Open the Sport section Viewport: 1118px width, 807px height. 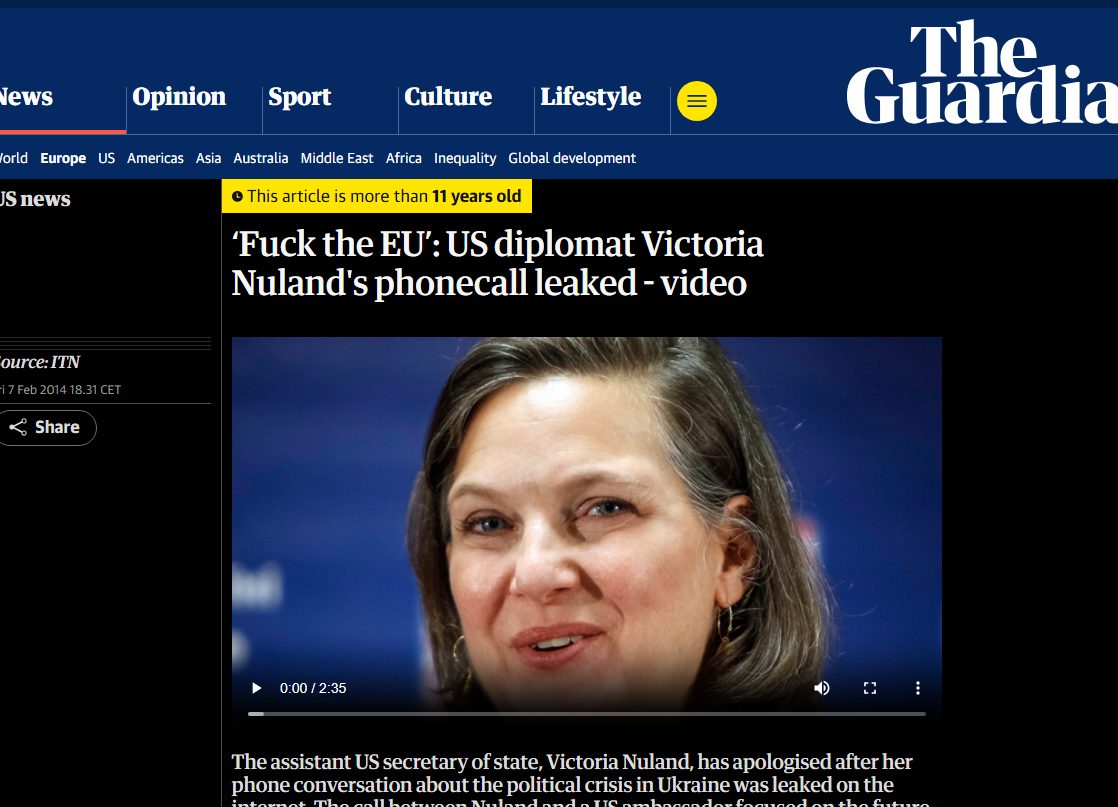(x=299, y=96)
